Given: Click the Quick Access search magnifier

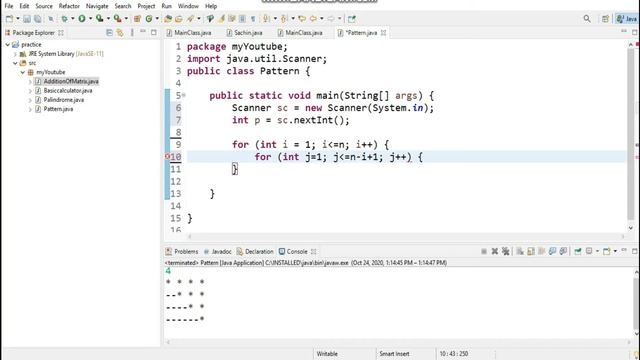Looking at the screenshot, I should 587,18.
